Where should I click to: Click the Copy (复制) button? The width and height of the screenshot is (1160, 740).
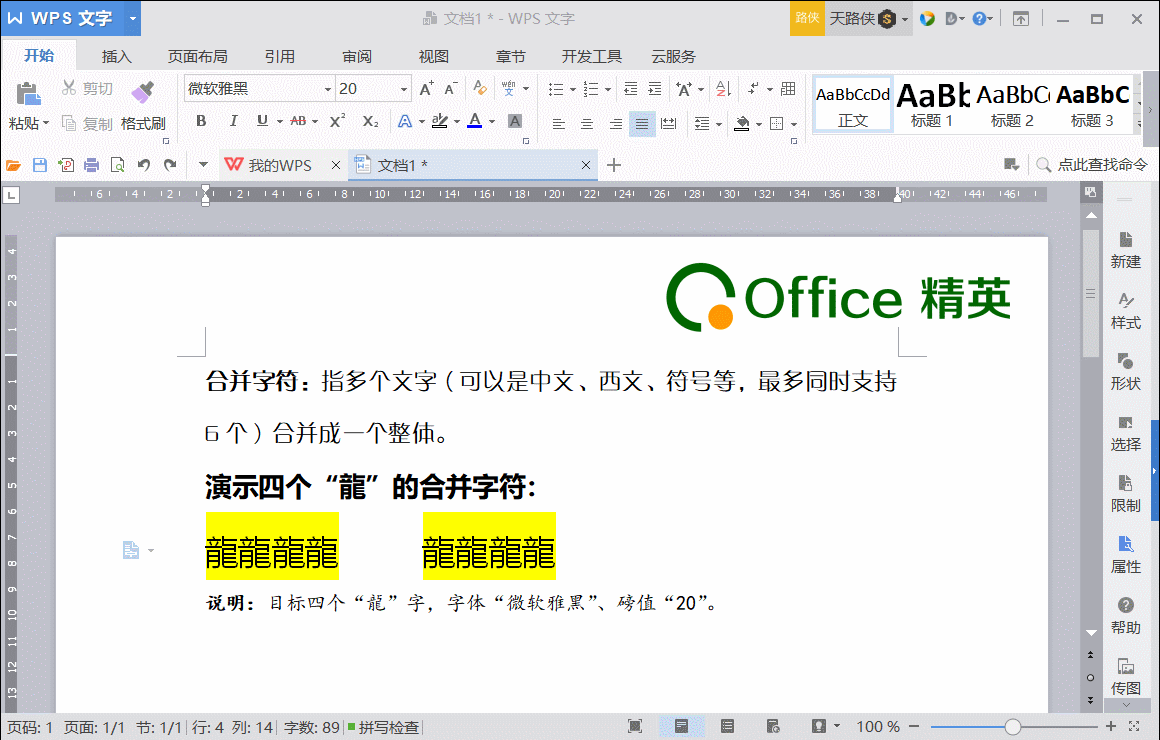click(x=87, y=124)
